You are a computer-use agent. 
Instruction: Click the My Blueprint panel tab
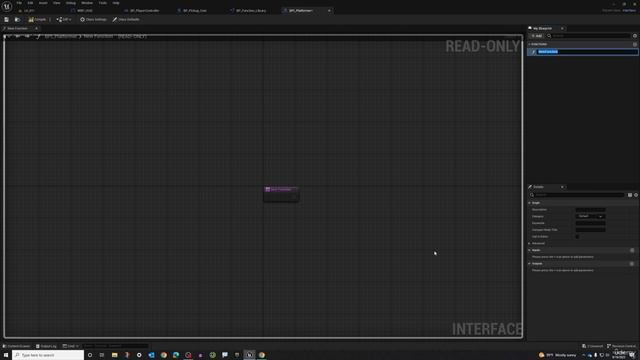pos(542,29)
